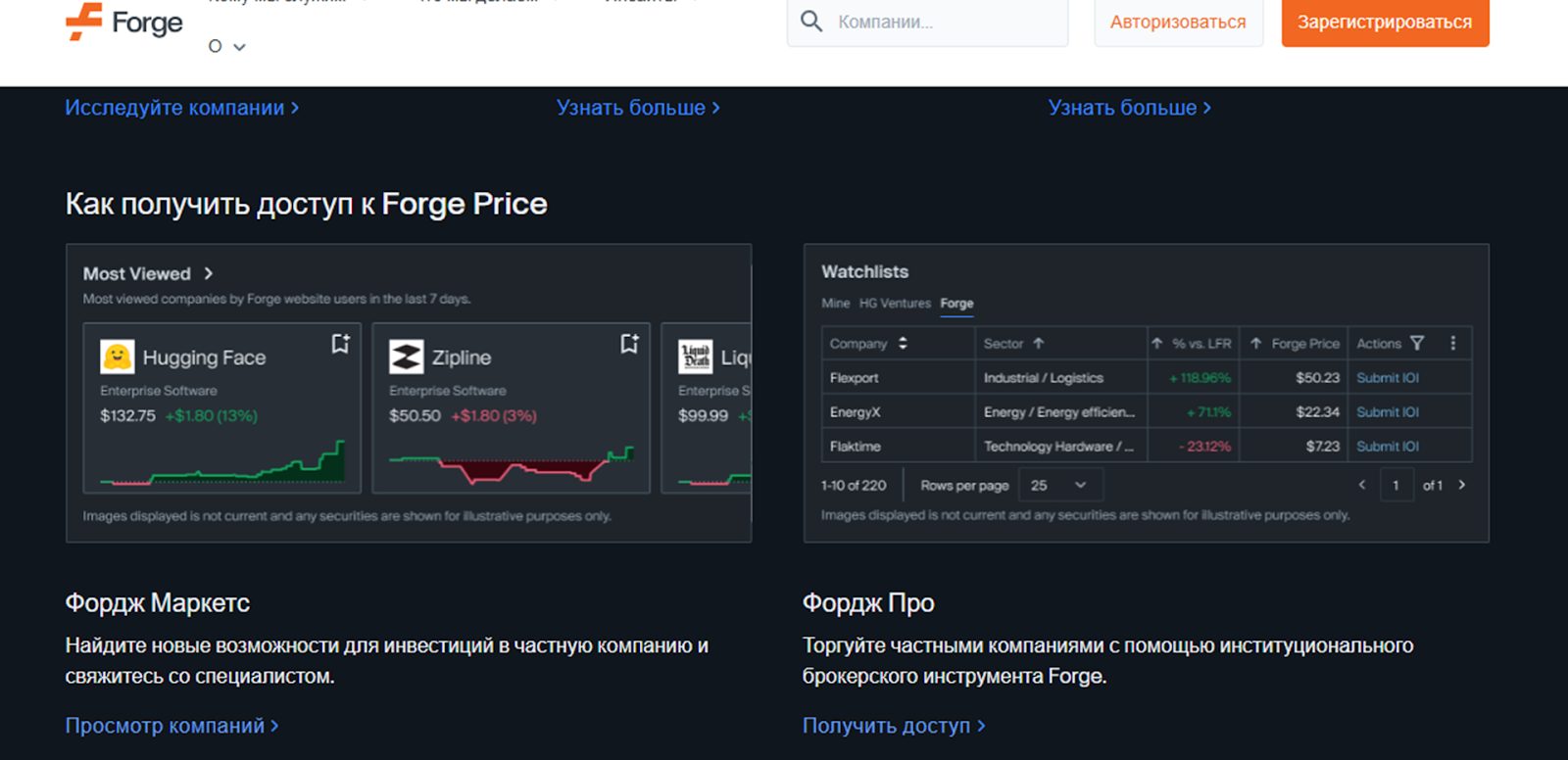The height and width of the screenshot is (760, 1568).
Task: Go to next watchlist page
Action: [x=1462, y=485]
